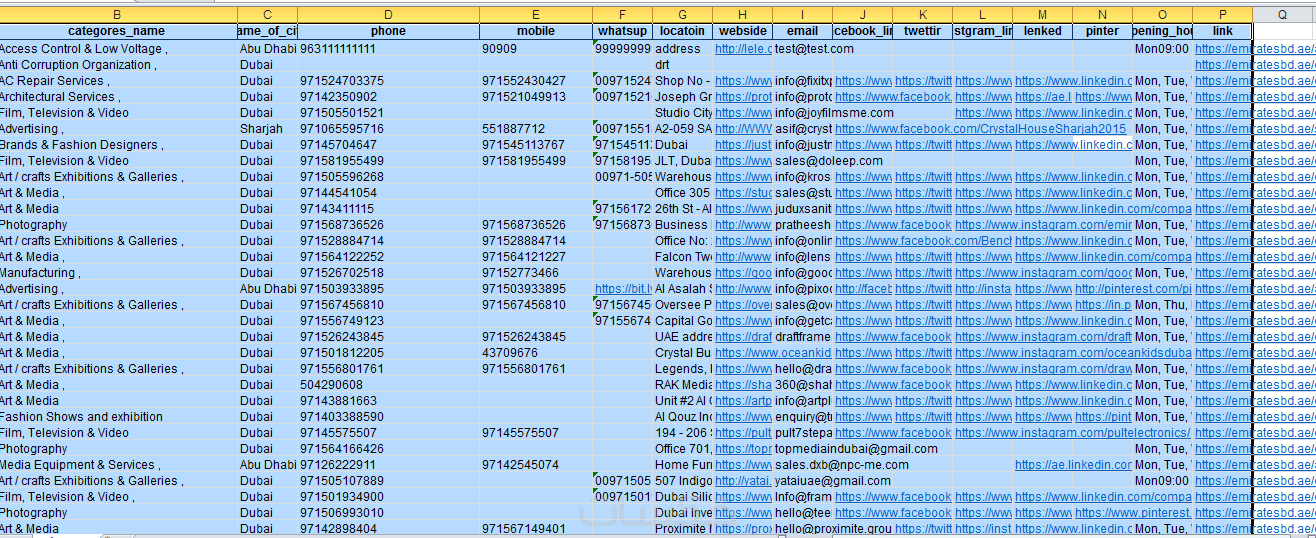
Task: Select mobile cell 971521049913
Action: (535, 97)
